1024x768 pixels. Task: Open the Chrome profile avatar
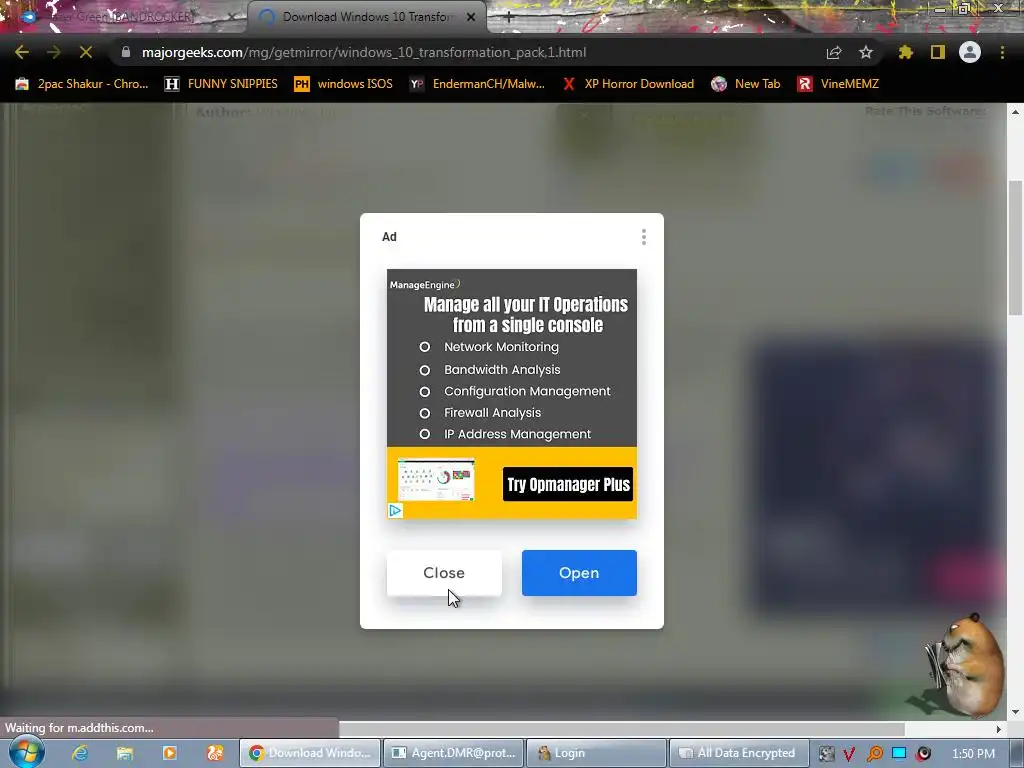[970, 52]
